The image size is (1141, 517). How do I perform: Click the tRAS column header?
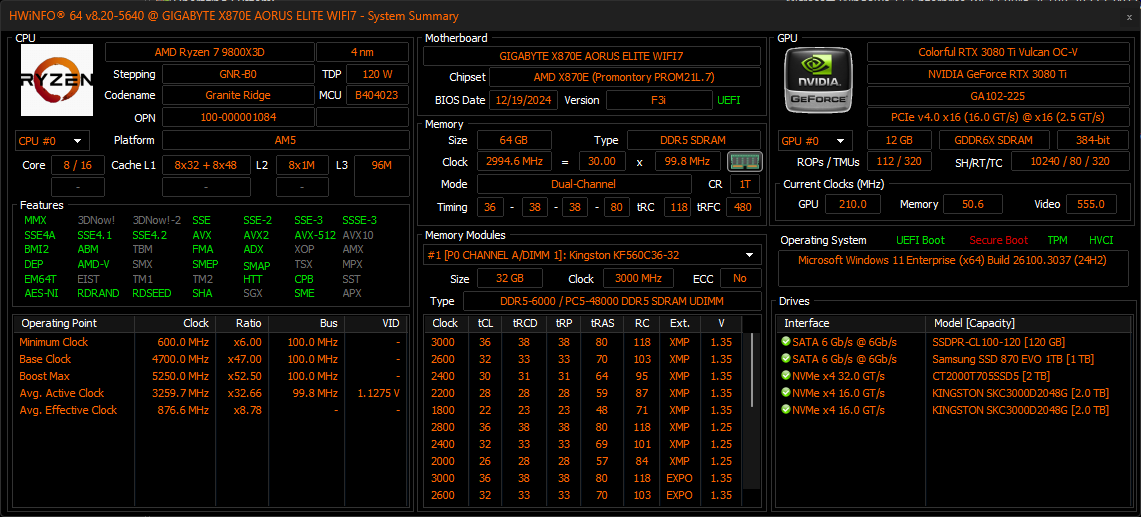tap(602, 323)
